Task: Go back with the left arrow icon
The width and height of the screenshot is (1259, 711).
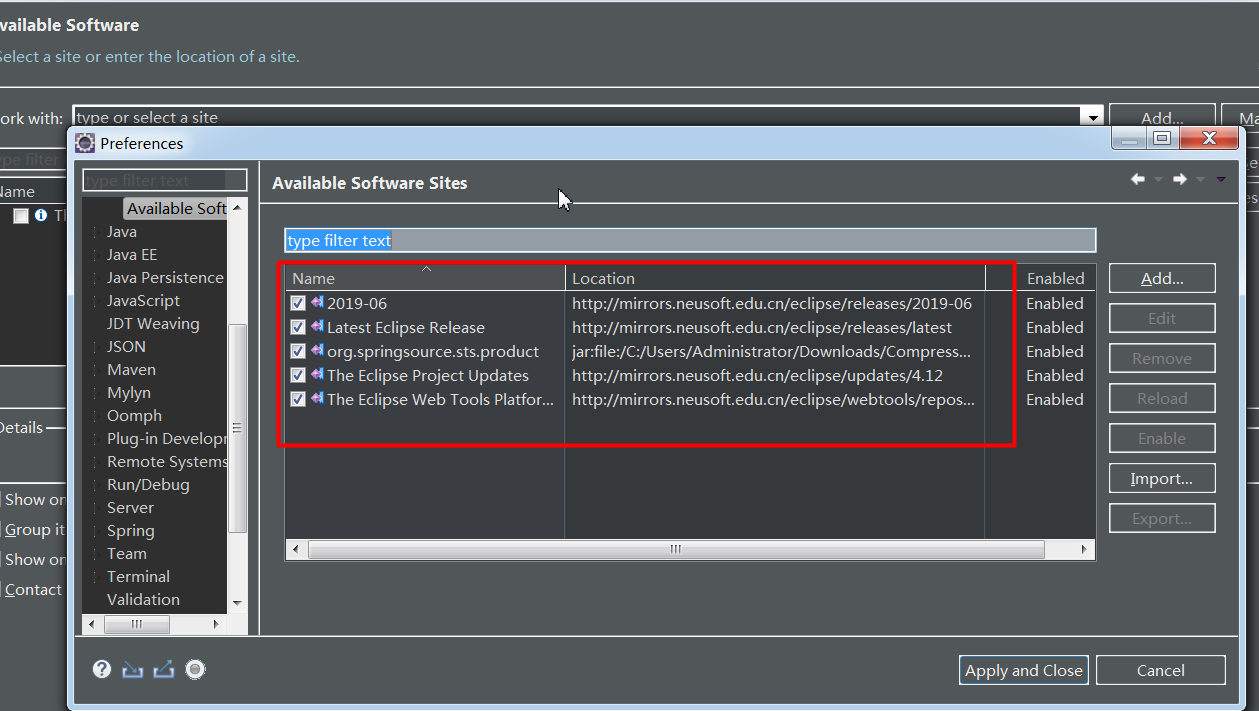Action: [x=1138, y=179]
